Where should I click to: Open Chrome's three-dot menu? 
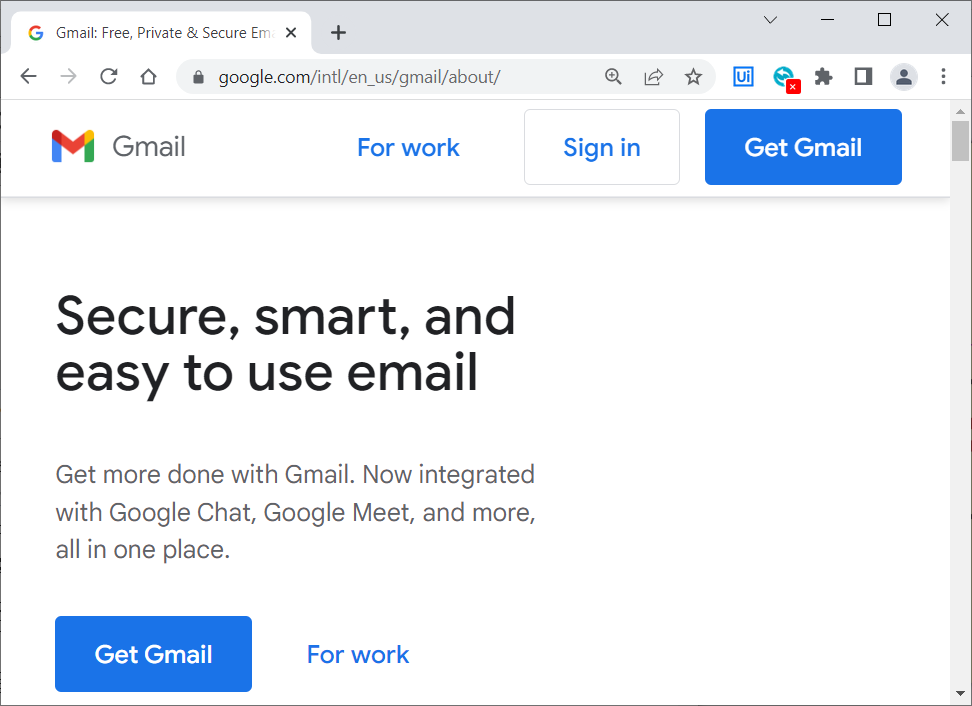pyautogui.click(x=943, y=76)
